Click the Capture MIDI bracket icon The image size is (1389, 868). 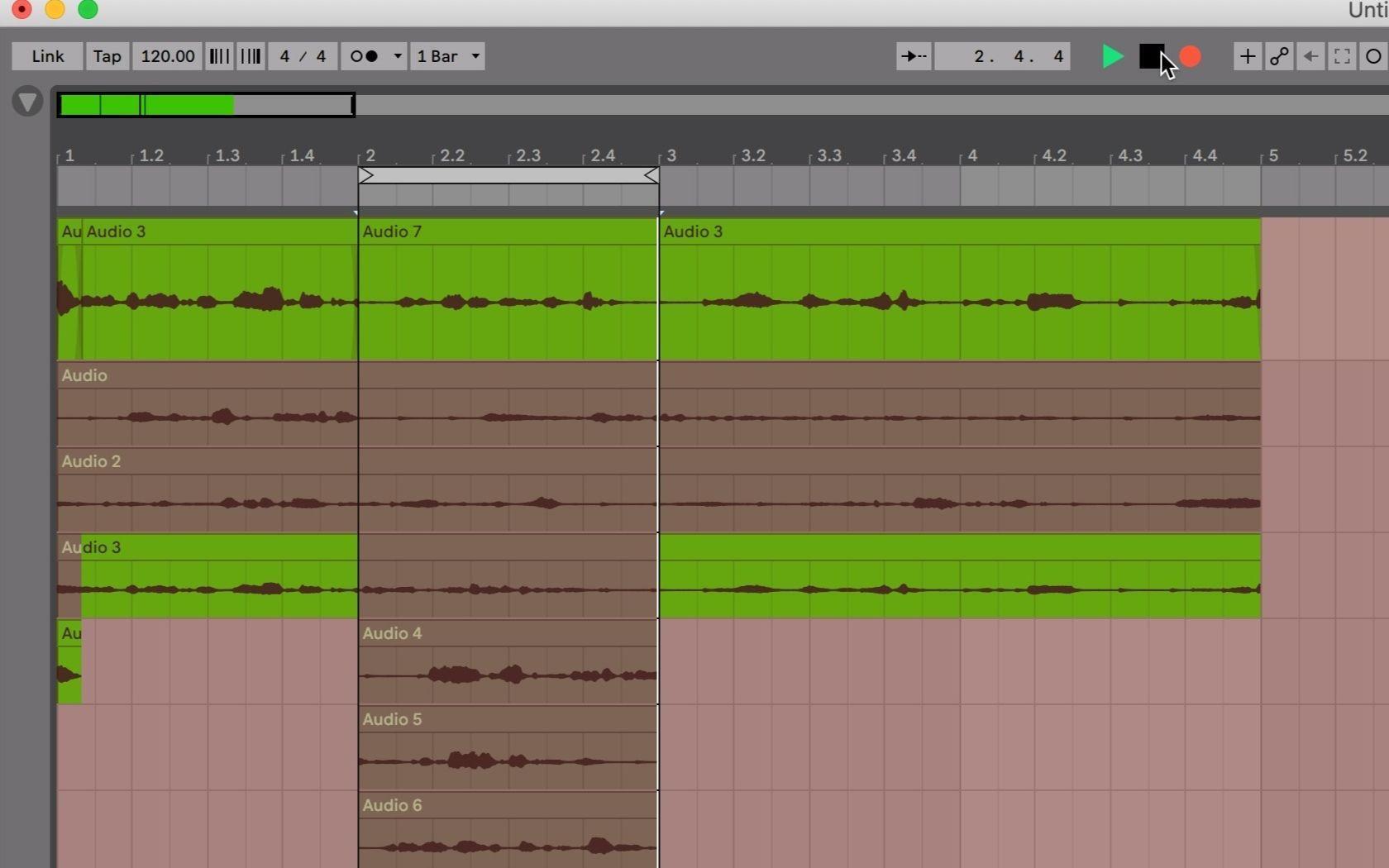[x=1342, y=56]
